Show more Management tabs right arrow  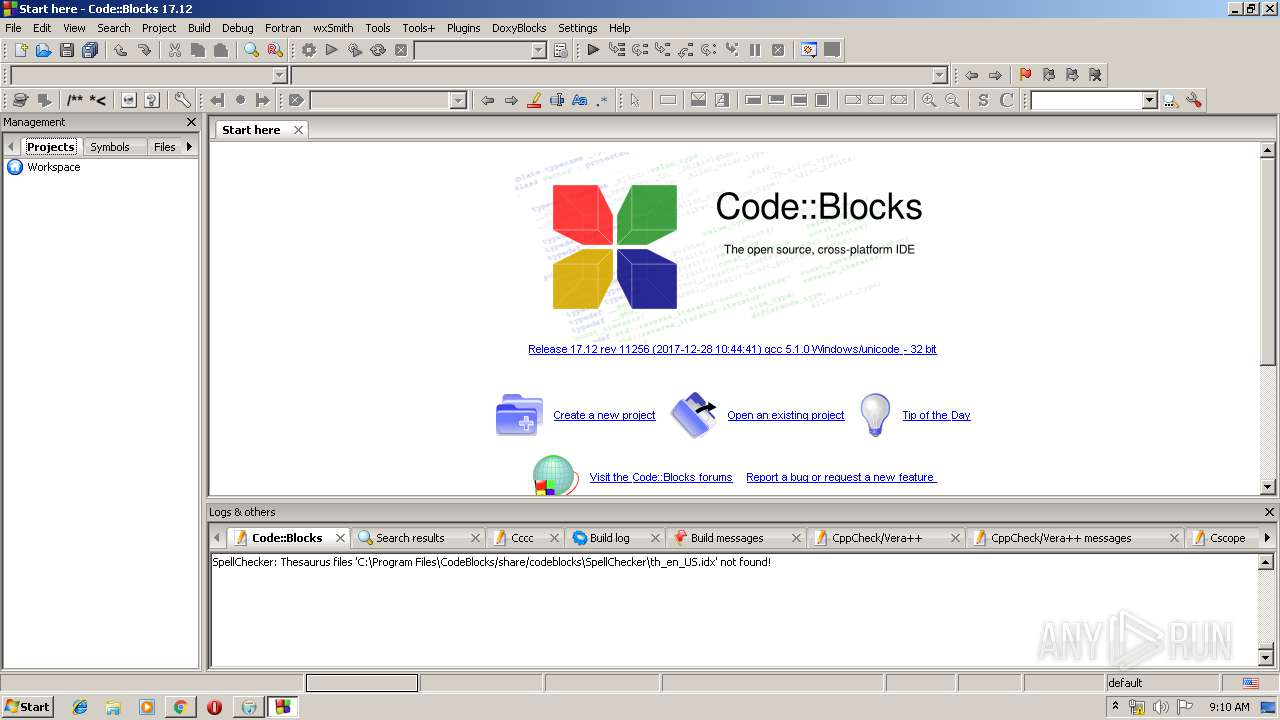pyautogui.click(x=189, y=147)
